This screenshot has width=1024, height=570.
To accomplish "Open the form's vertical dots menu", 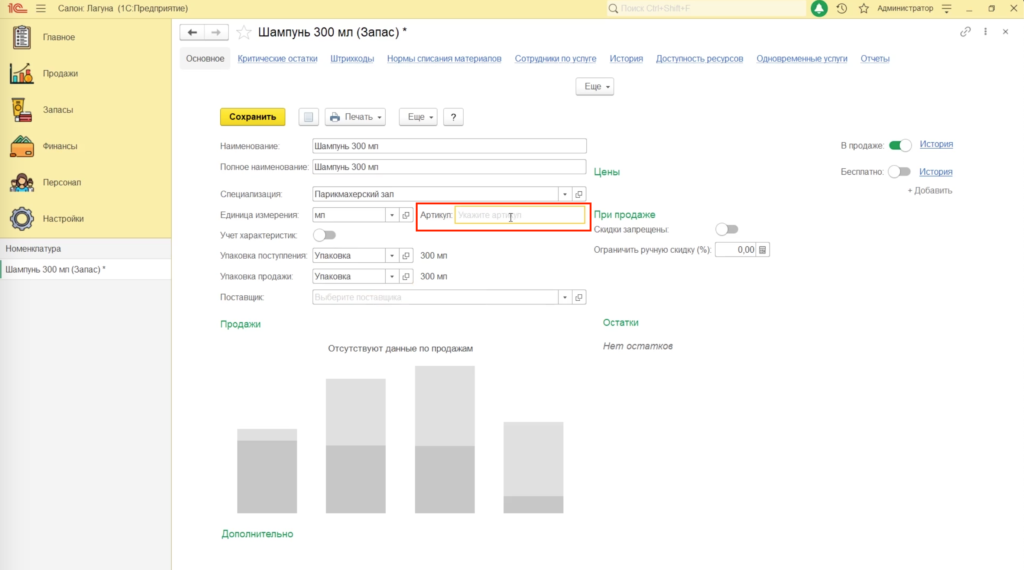I will [x=985, y=31].
